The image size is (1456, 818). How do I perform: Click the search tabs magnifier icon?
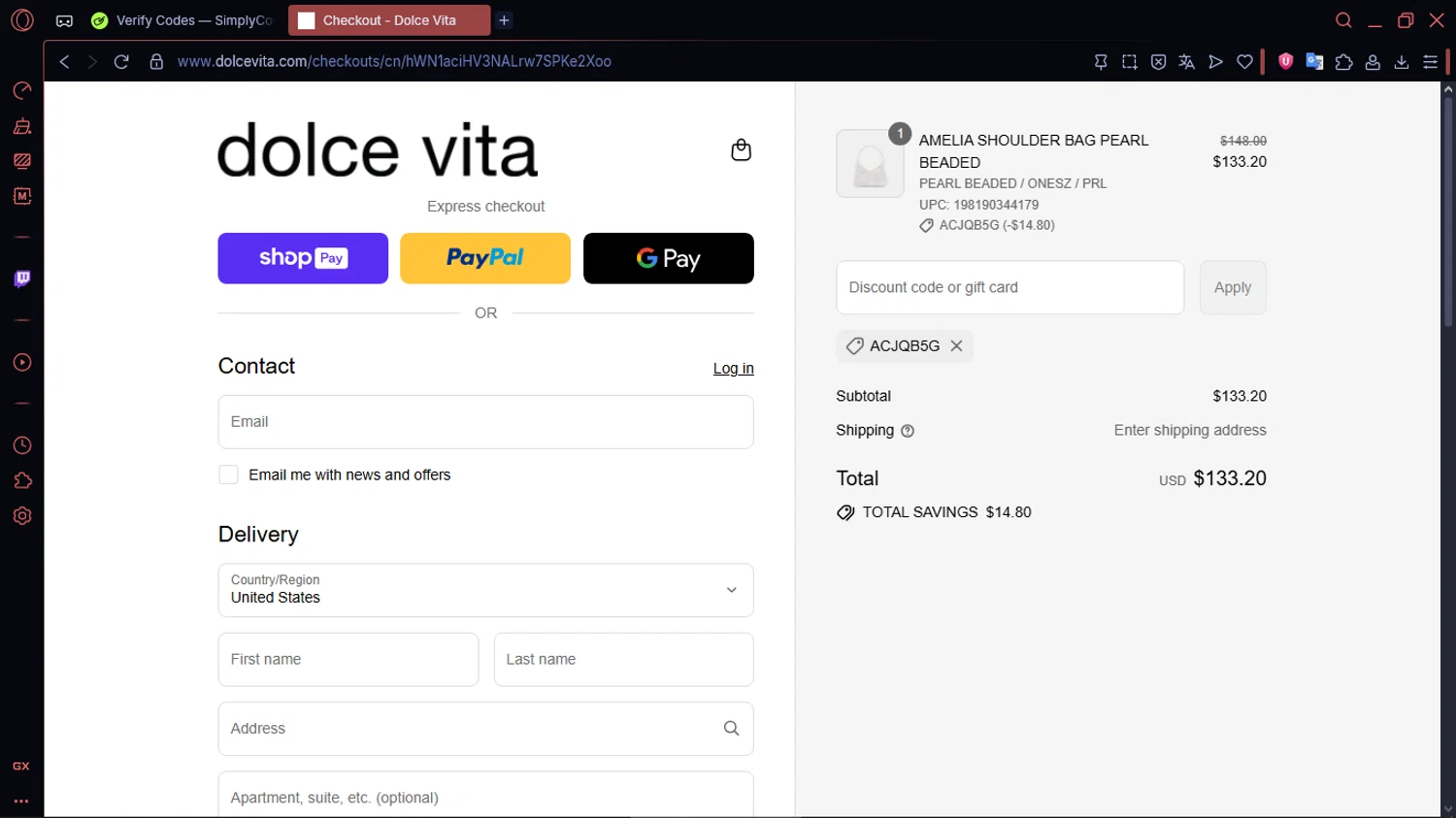[x=1343, y=20]
